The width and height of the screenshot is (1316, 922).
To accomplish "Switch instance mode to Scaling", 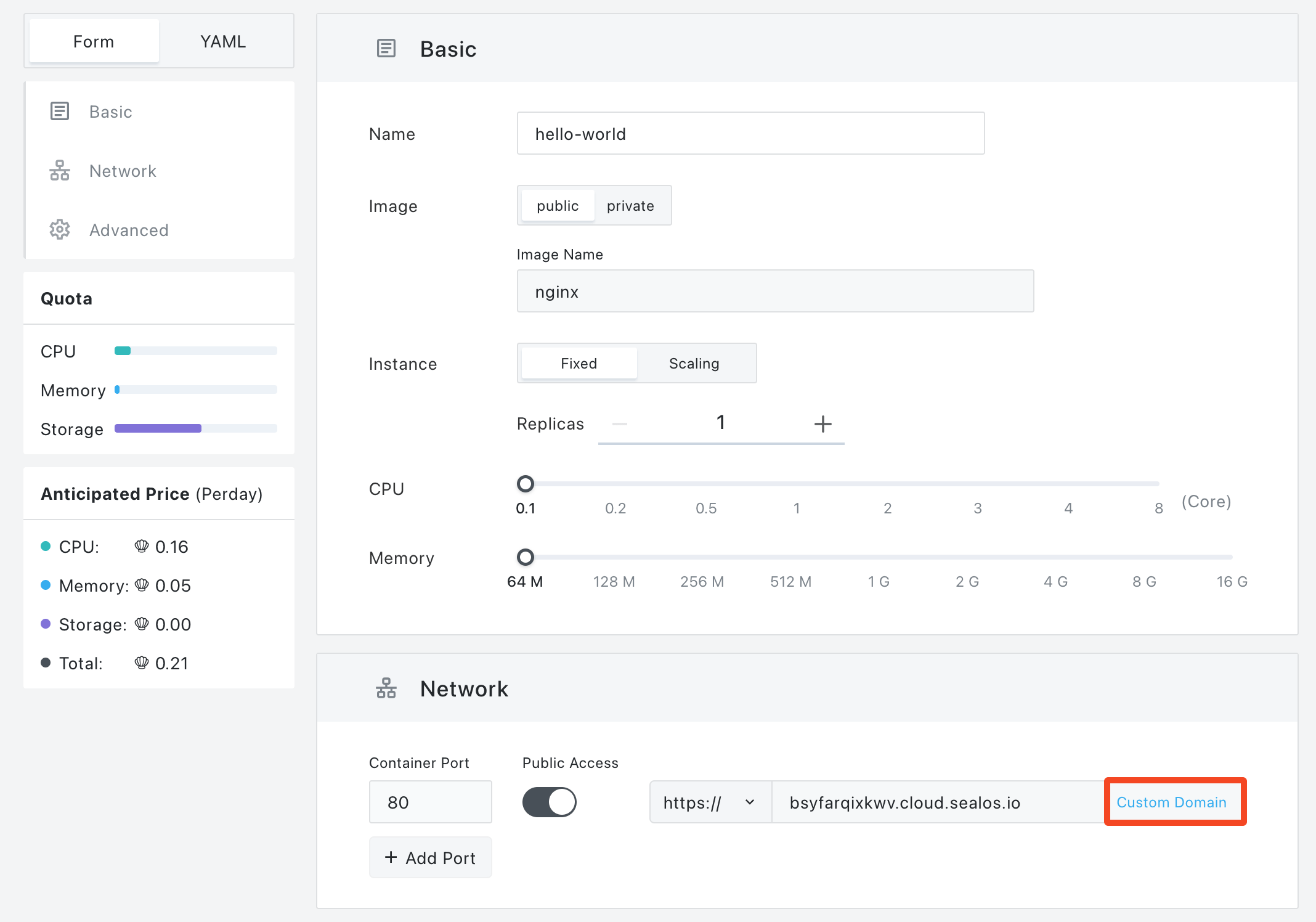I will (694, 364).
